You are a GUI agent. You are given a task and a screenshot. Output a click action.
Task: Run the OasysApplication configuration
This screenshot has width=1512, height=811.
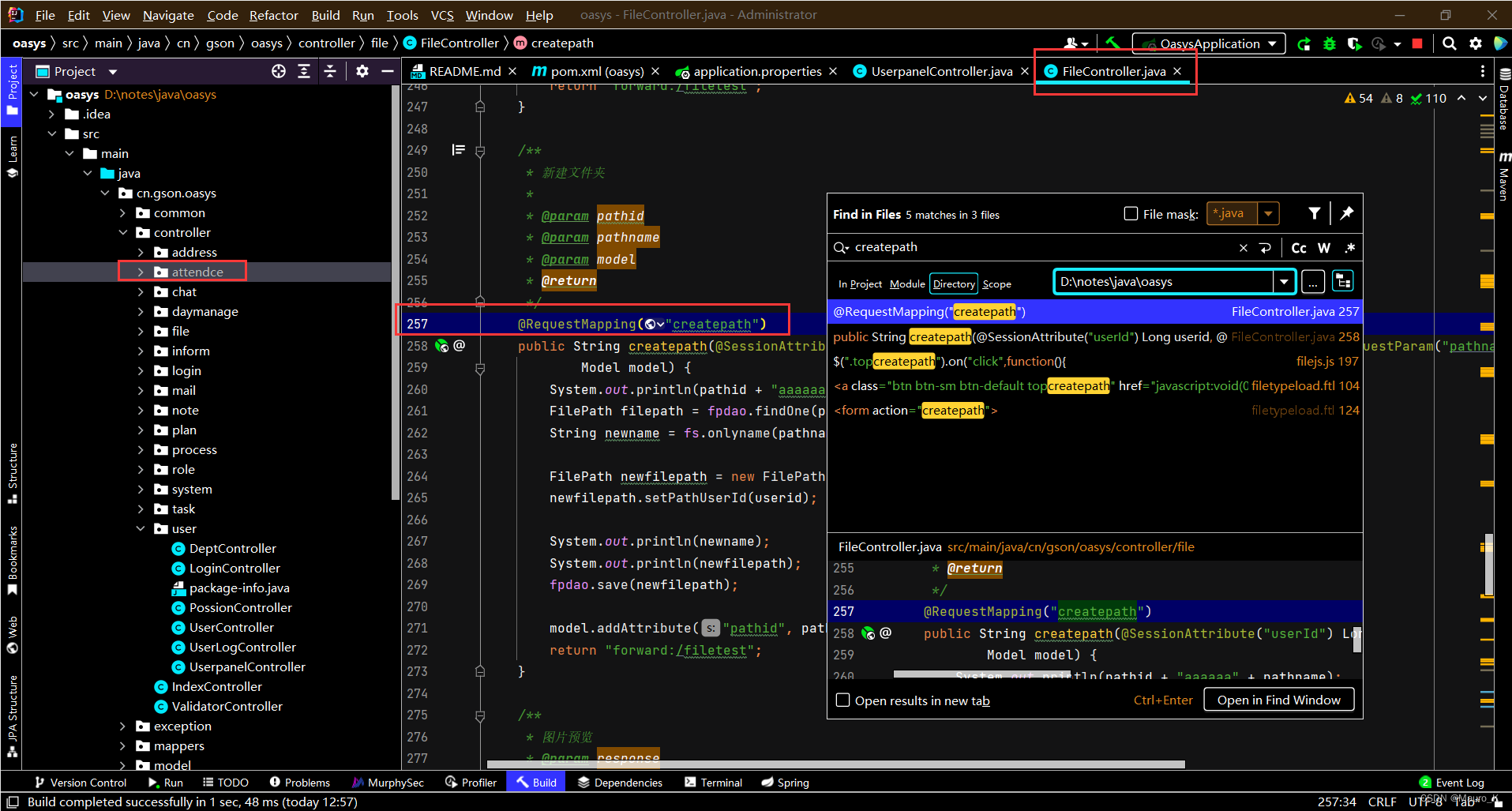[1304, 43]
